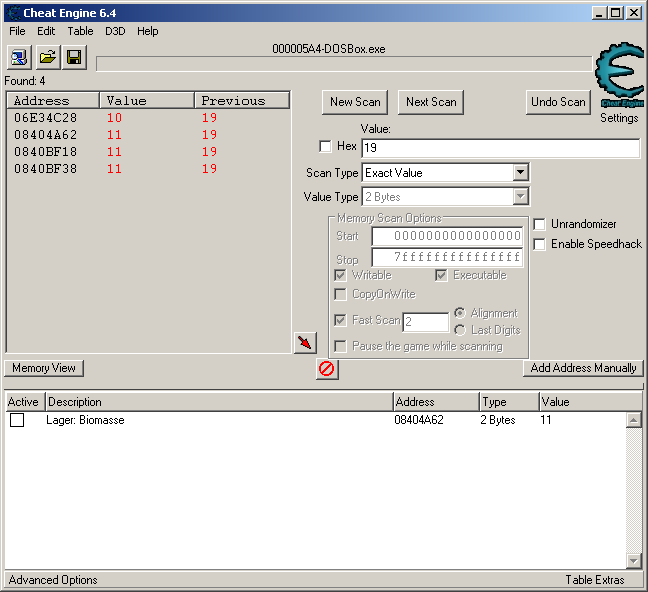Click the Fast Scan alignment value field

tap(426, 322)
